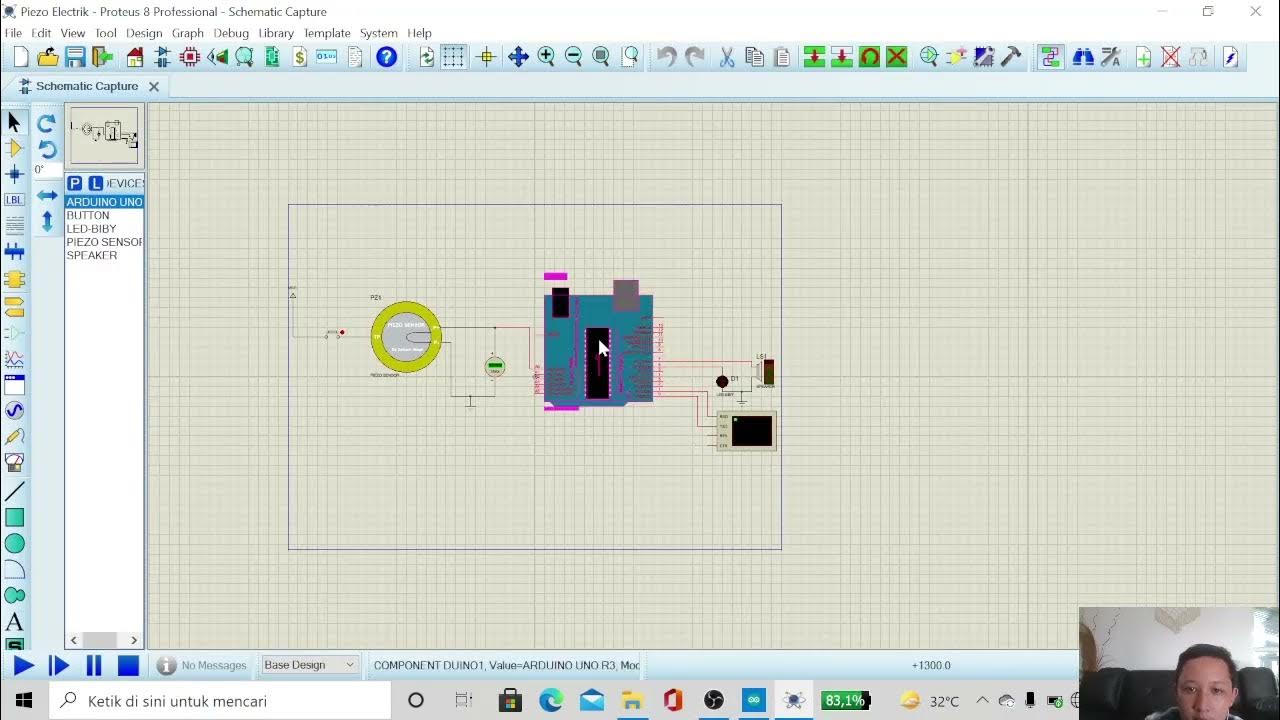Open the File menu
1280x720 pixels.
click(13, 33)
